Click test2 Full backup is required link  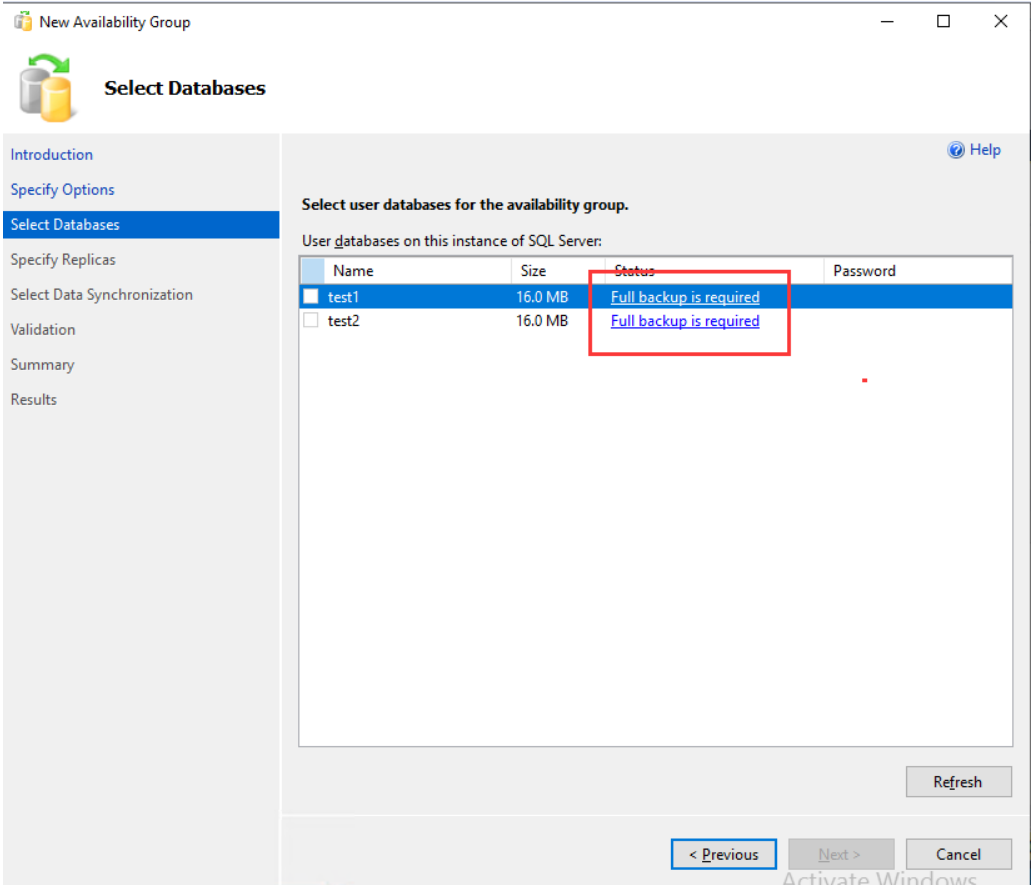(x=685, y=321)
